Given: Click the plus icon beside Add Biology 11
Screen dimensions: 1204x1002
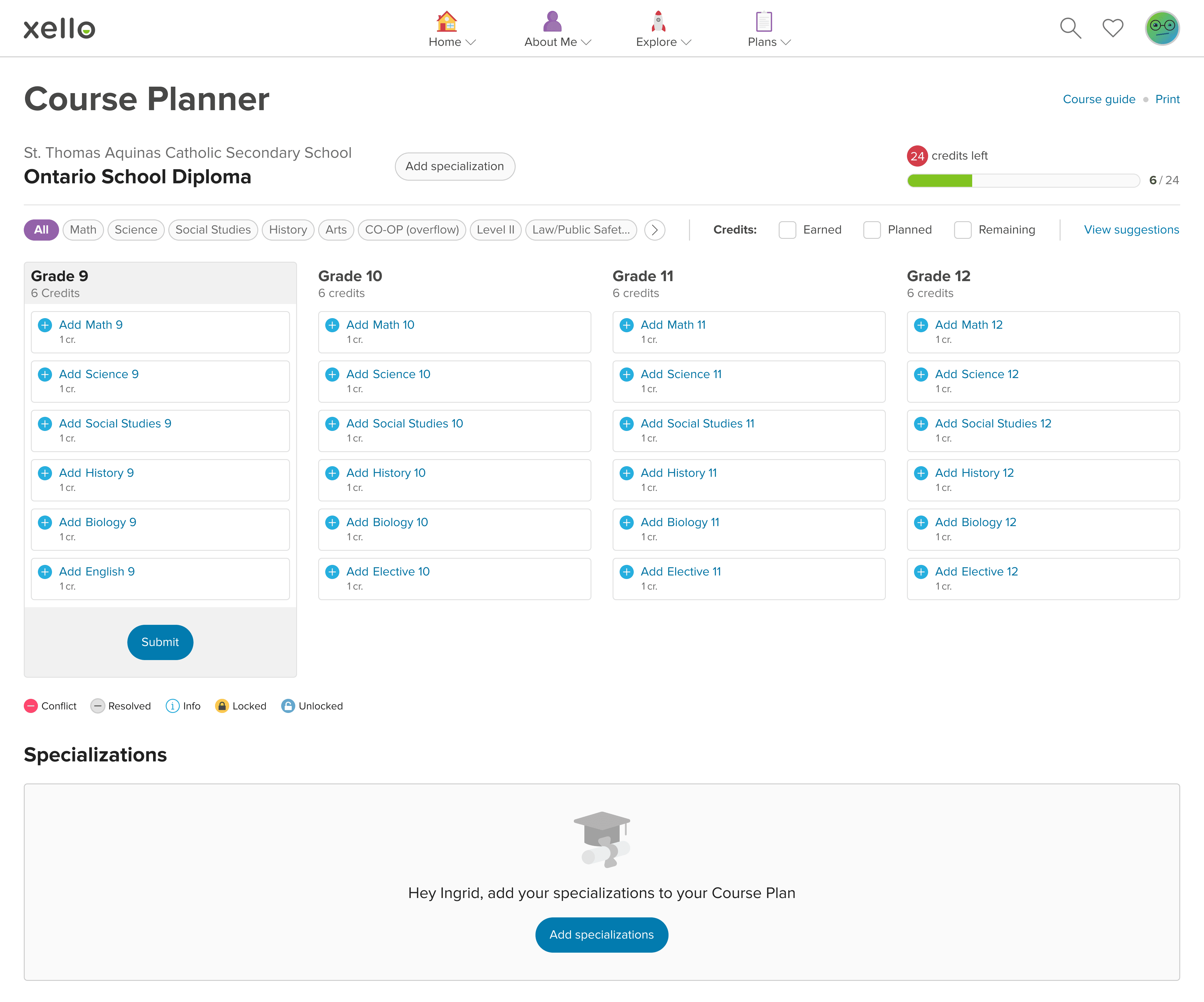Looking at the screenshot, I should [627, 523].
